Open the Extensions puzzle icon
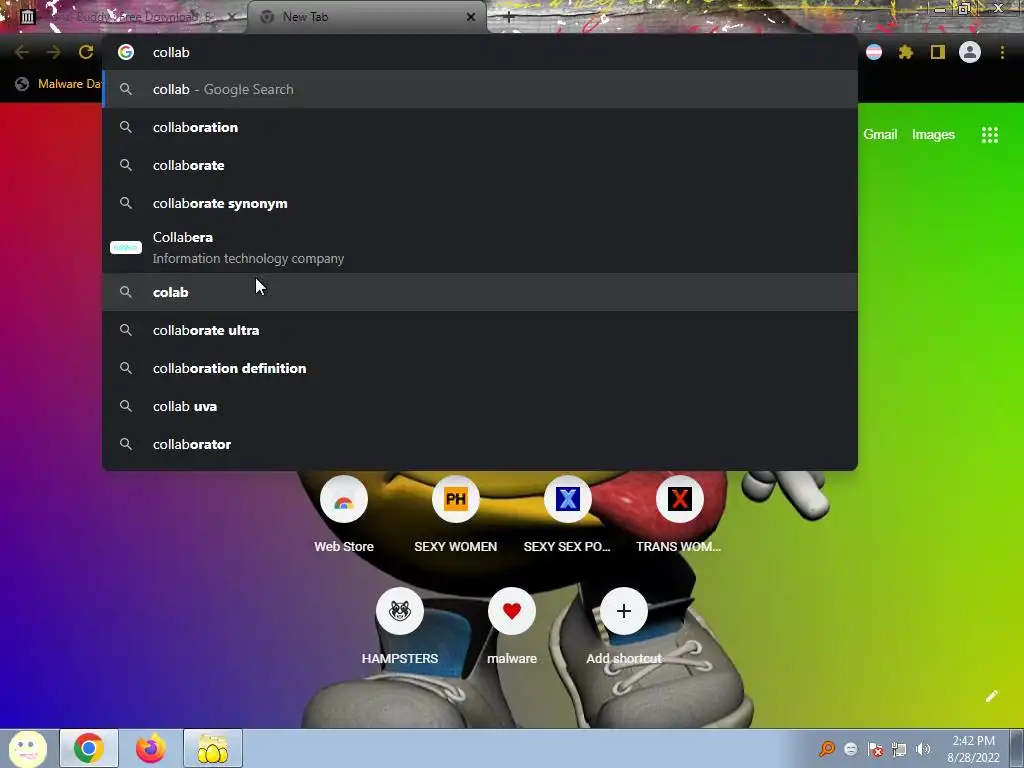 [x=906, y=52]
